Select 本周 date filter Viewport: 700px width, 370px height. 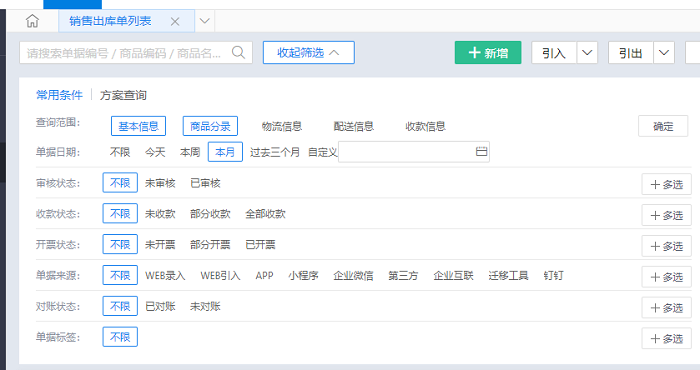(x=190, y=152)
